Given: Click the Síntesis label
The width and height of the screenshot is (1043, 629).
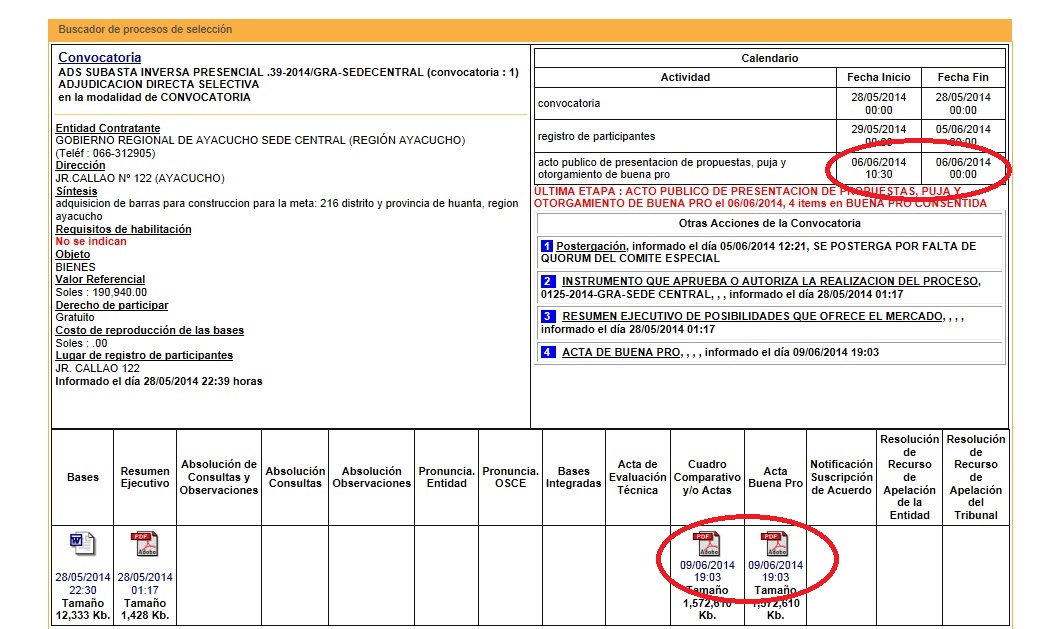Looking at the screenshot, I should point(76,191).
